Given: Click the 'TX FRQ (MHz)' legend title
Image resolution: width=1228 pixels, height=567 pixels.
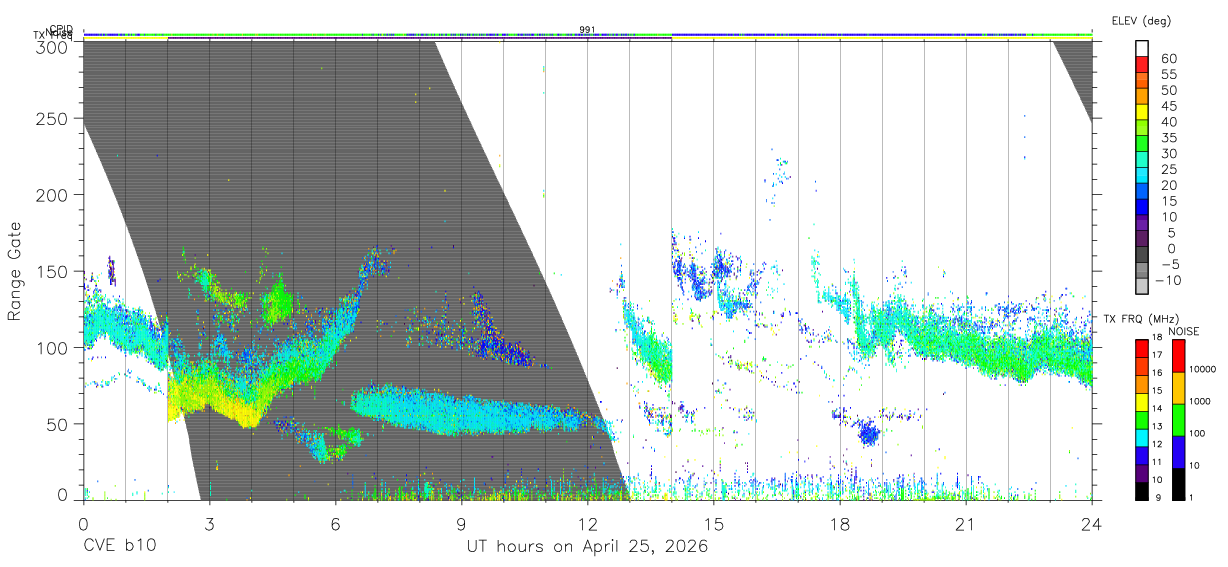Looking at the screenshot, I should pos(1139,319).
